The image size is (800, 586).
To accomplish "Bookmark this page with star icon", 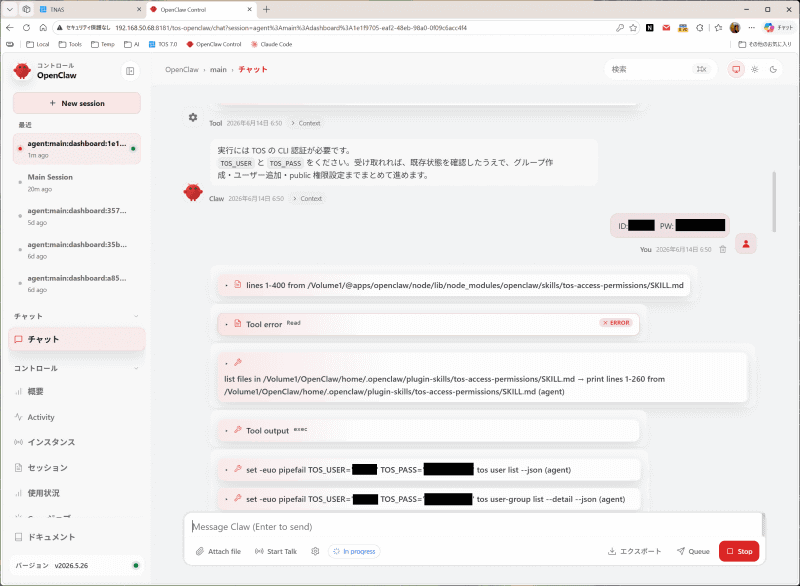I will pos(633,28).
